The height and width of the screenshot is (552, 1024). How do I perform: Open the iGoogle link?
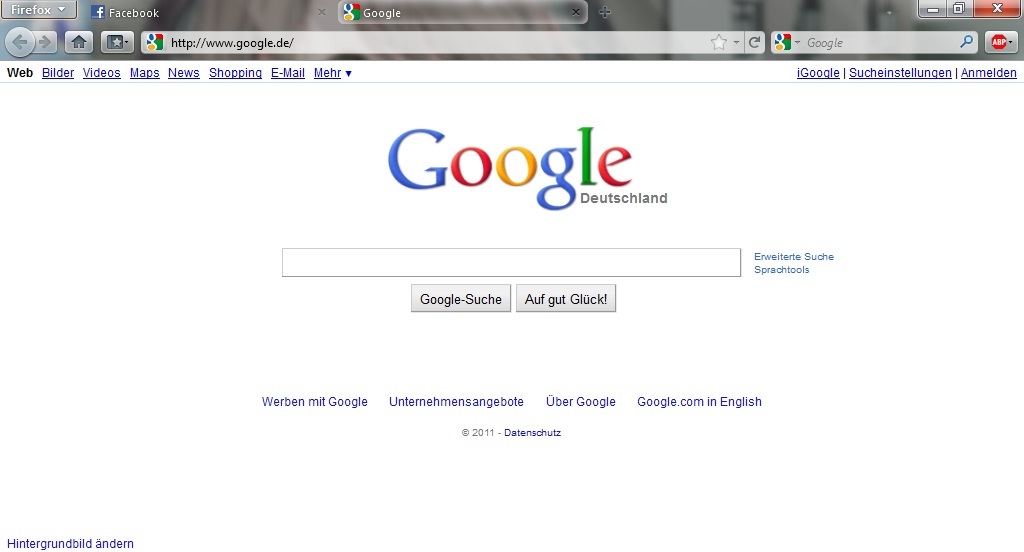tap(818, 73)
